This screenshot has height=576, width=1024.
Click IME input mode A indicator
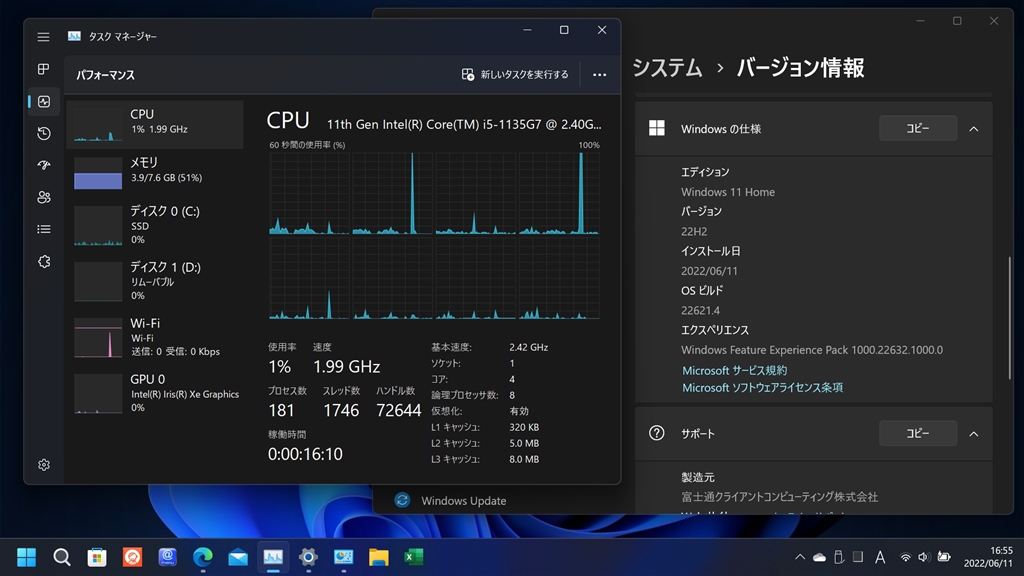tap(880, 557)
